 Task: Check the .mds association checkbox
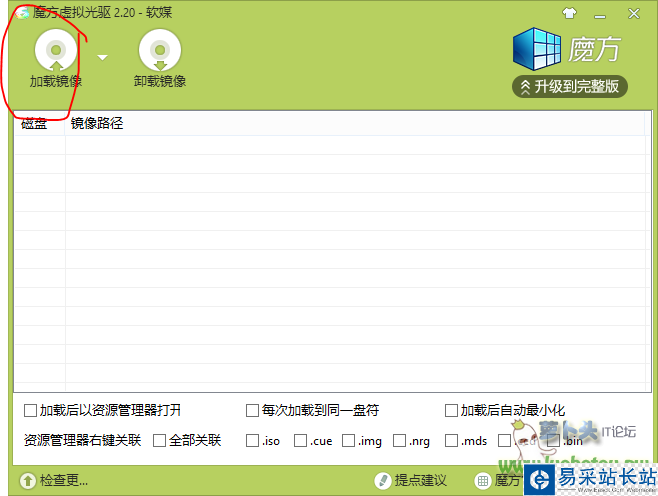point(451,441)
